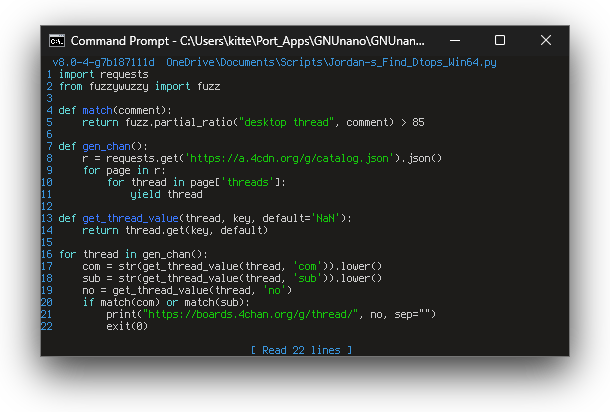
Task: Click line number 3 in the gutter
Action: click(x=49, y=98)
